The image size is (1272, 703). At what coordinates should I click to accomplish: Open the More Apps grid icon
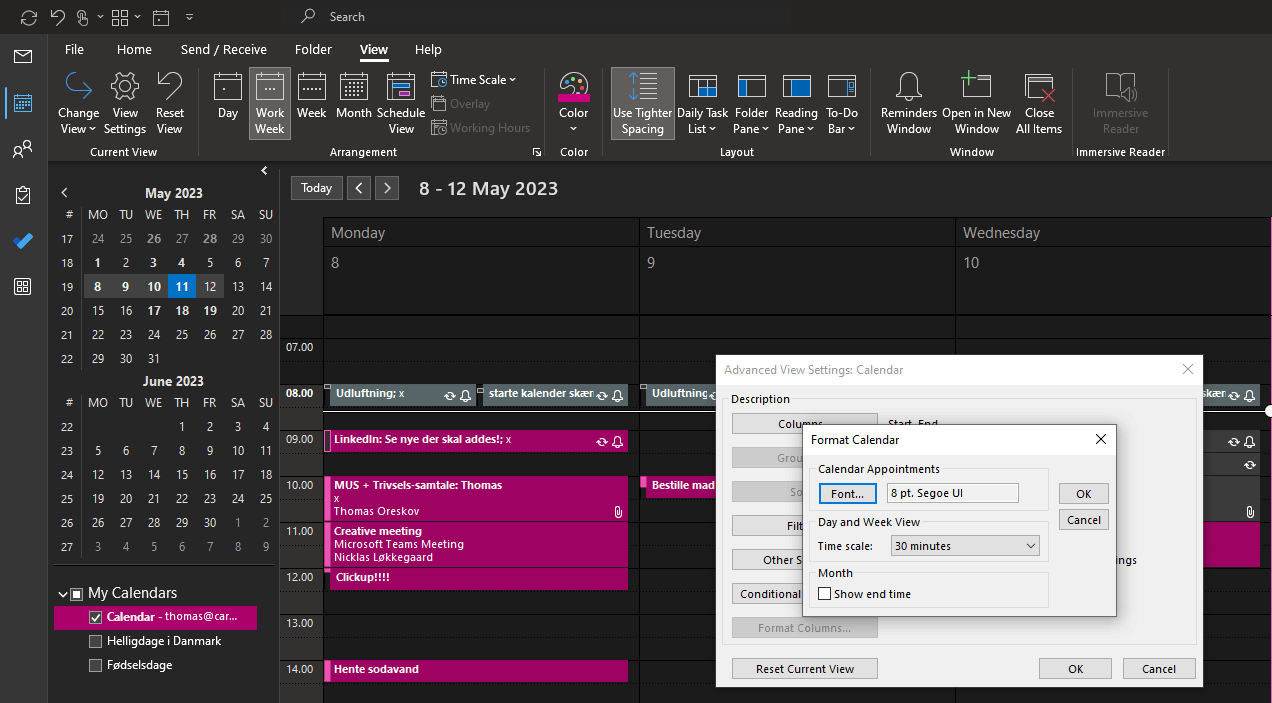(23, 287)
